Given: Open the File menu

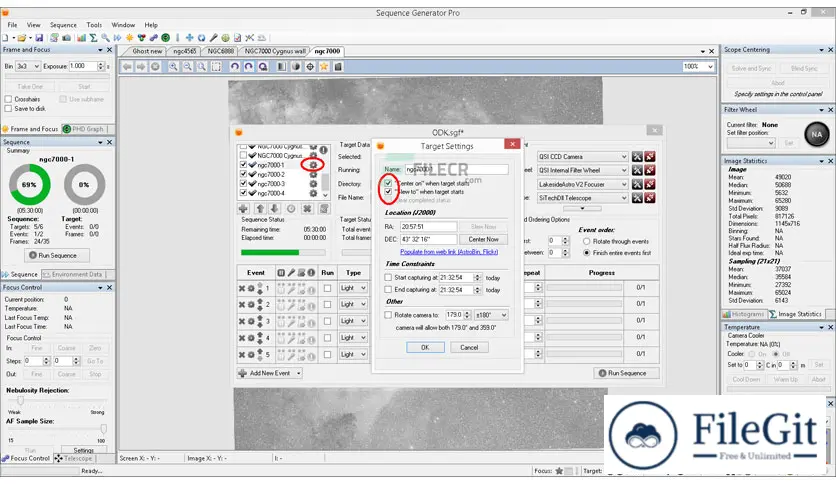Looking at the screenshot, I should pyautogui.click(x=12, y=25).
